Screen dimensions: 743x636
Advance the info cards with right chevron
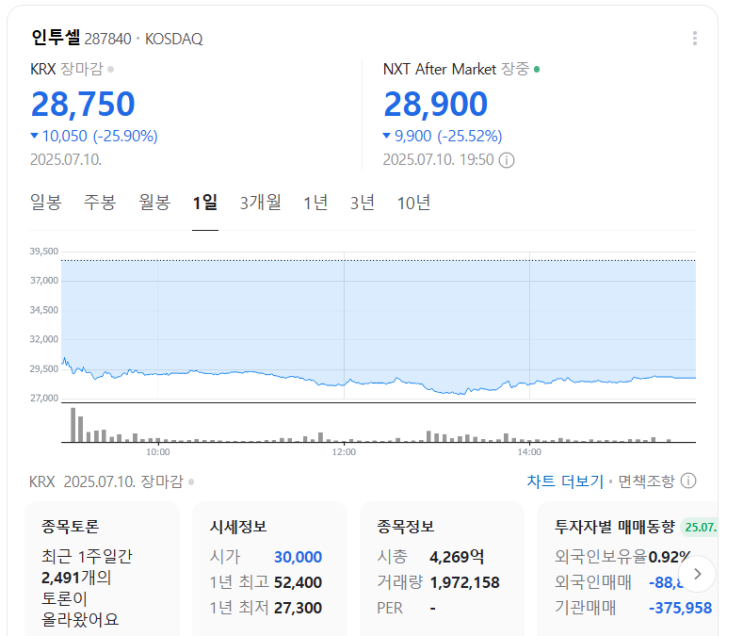click(697, 574)
